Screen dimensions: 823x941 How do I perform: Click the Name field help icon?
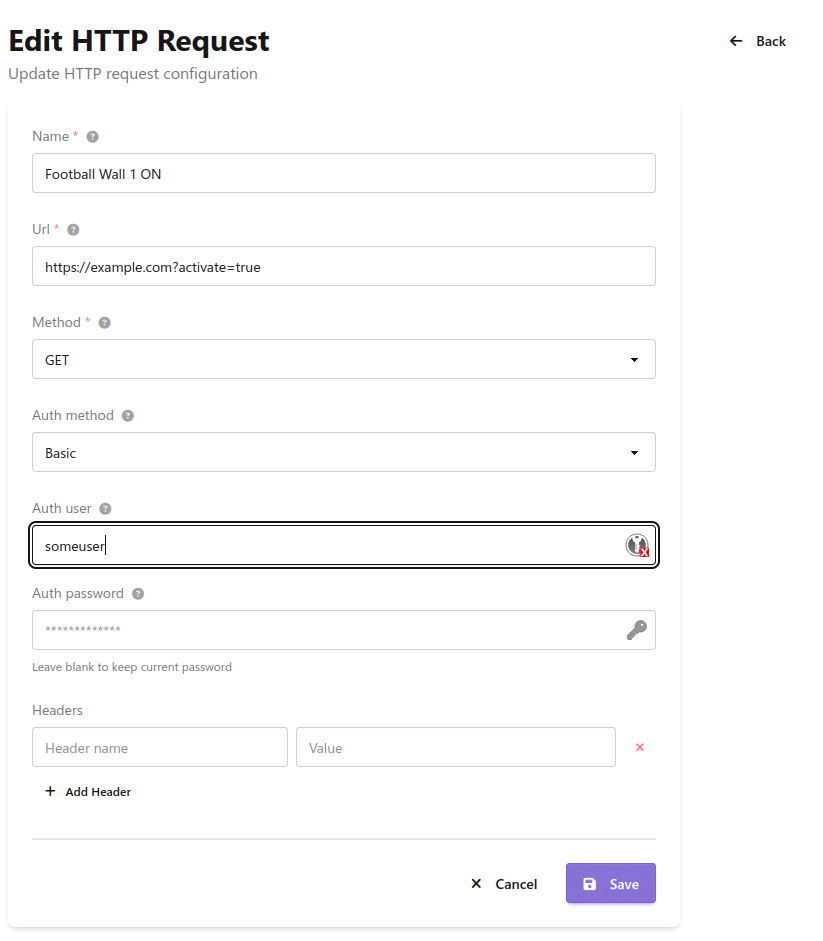pos(91,136)
